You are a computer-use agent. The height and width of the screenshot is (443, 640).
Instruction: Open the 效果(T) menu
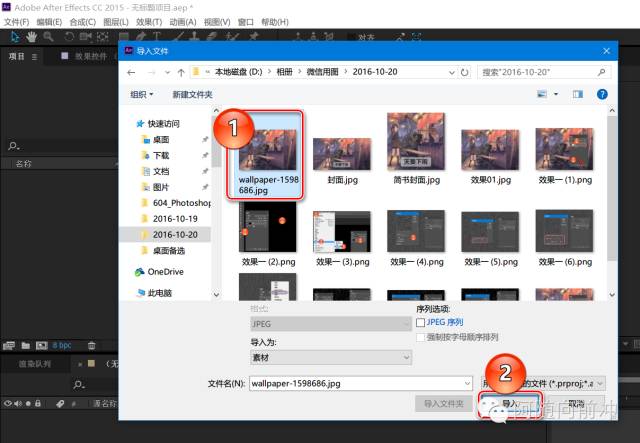coord(149,21)
